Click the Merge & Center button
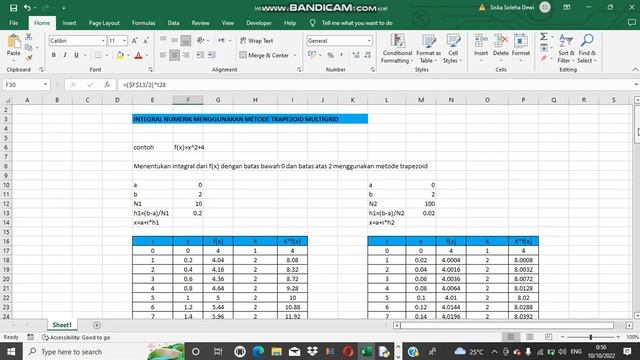This screenshot has width=640, height=360. (x=264, y=55)
